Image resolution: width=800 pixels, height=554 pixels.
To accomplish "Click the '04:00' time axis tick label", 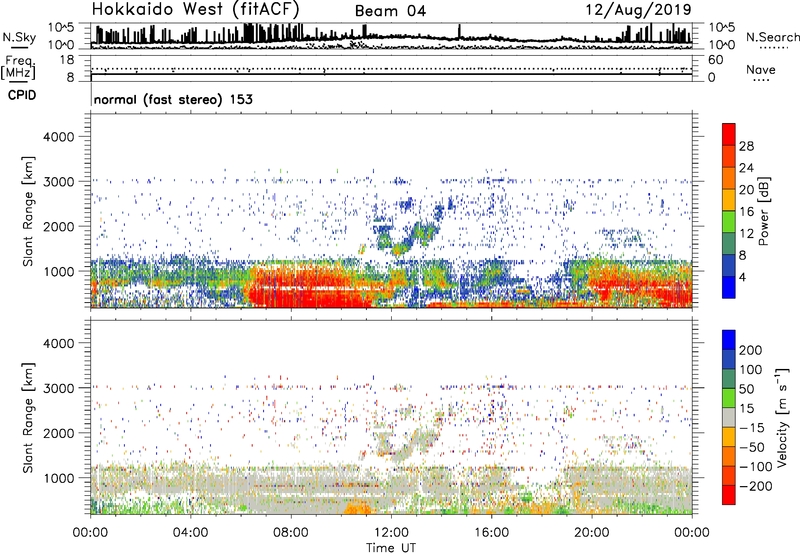I will 191,533.
